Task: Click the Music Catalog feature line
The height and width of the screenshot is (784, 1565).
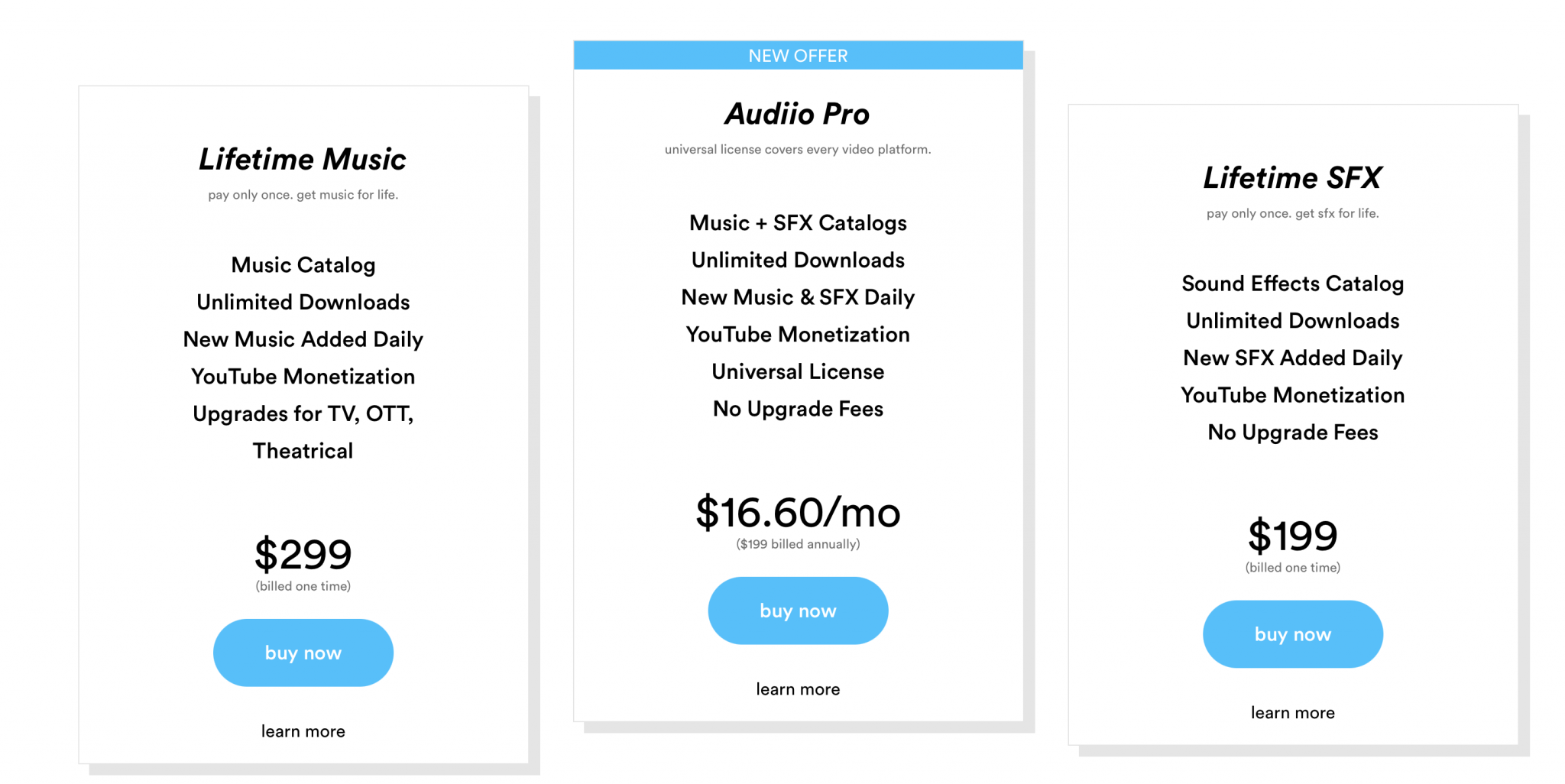Action: tap(303, 265)
